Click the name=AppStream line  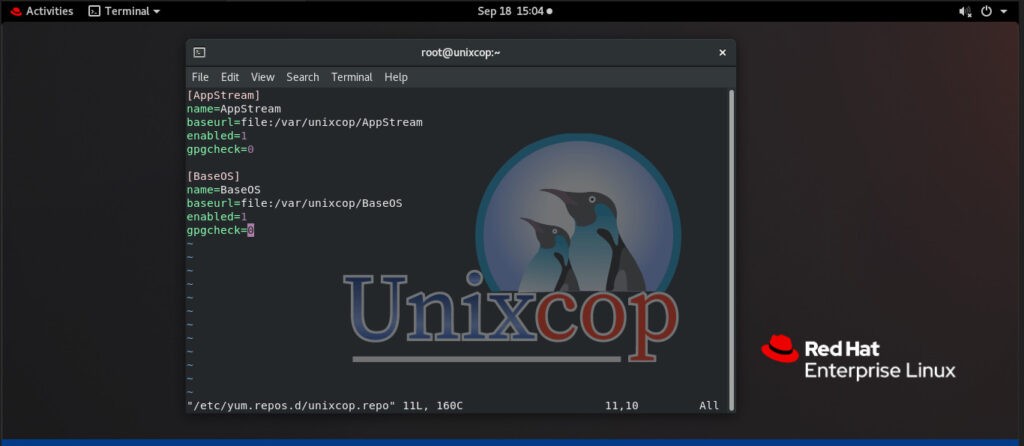pos(234,109)
